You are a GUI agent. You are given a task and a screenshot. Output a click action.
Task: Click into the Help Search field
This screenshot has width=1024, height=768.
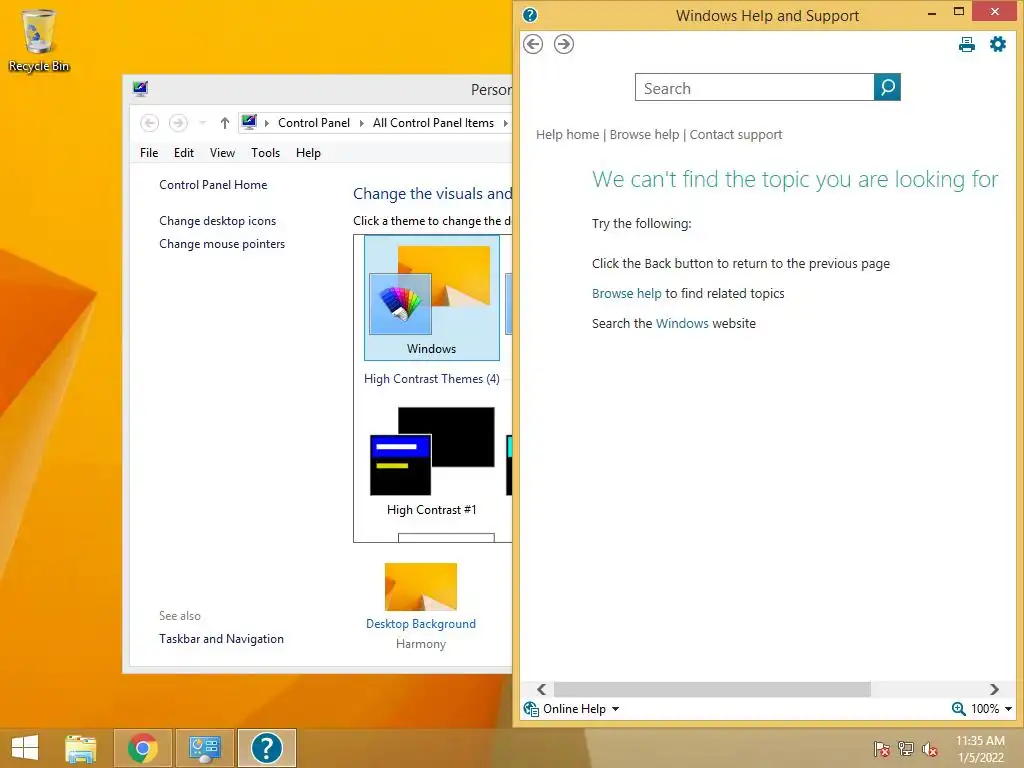coord(754,88)
